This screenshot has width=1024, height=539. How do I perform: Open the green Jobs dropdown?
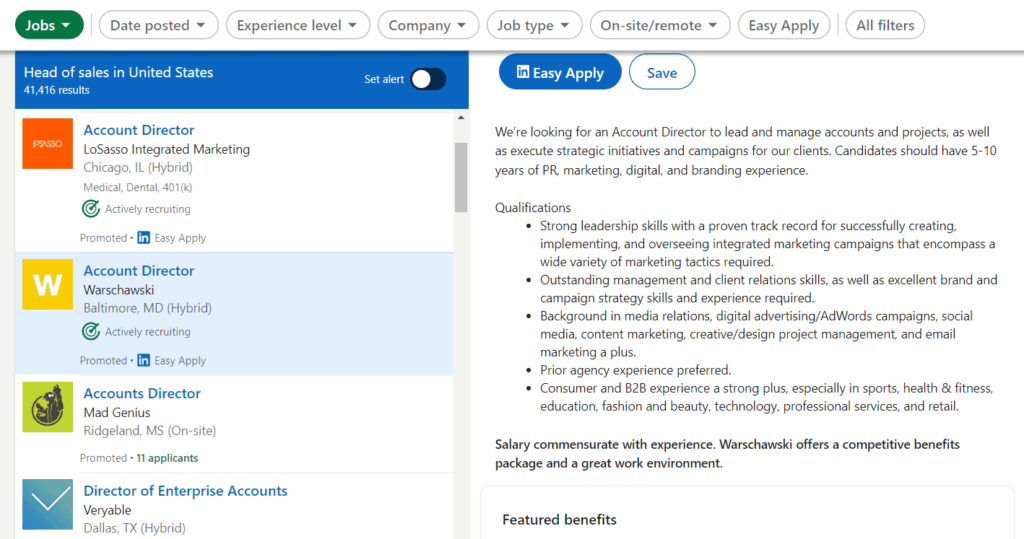click(x=49, y=25)
